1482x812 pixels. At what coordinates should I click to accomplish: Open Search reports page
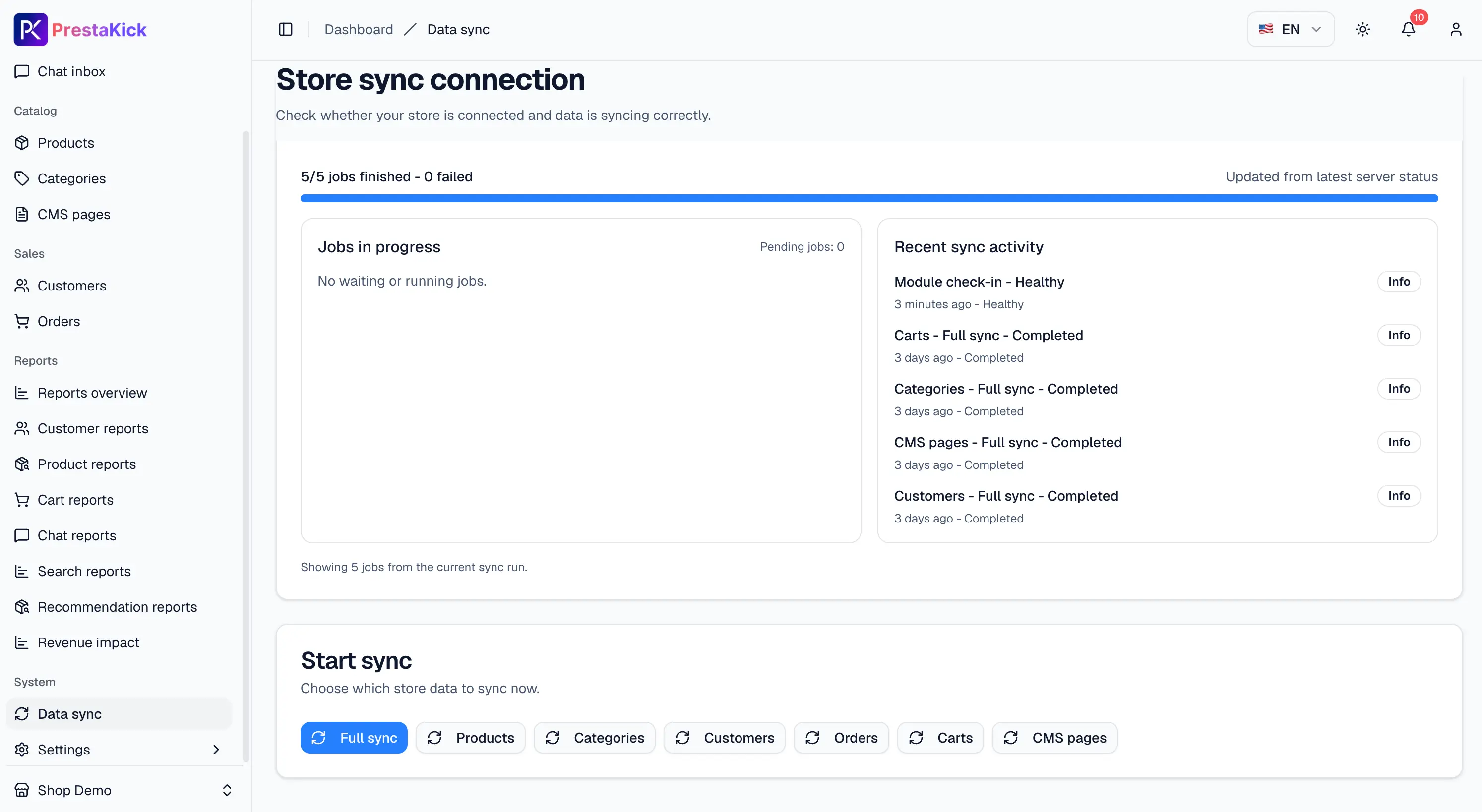pyautogui.click(x=119, y=571)
